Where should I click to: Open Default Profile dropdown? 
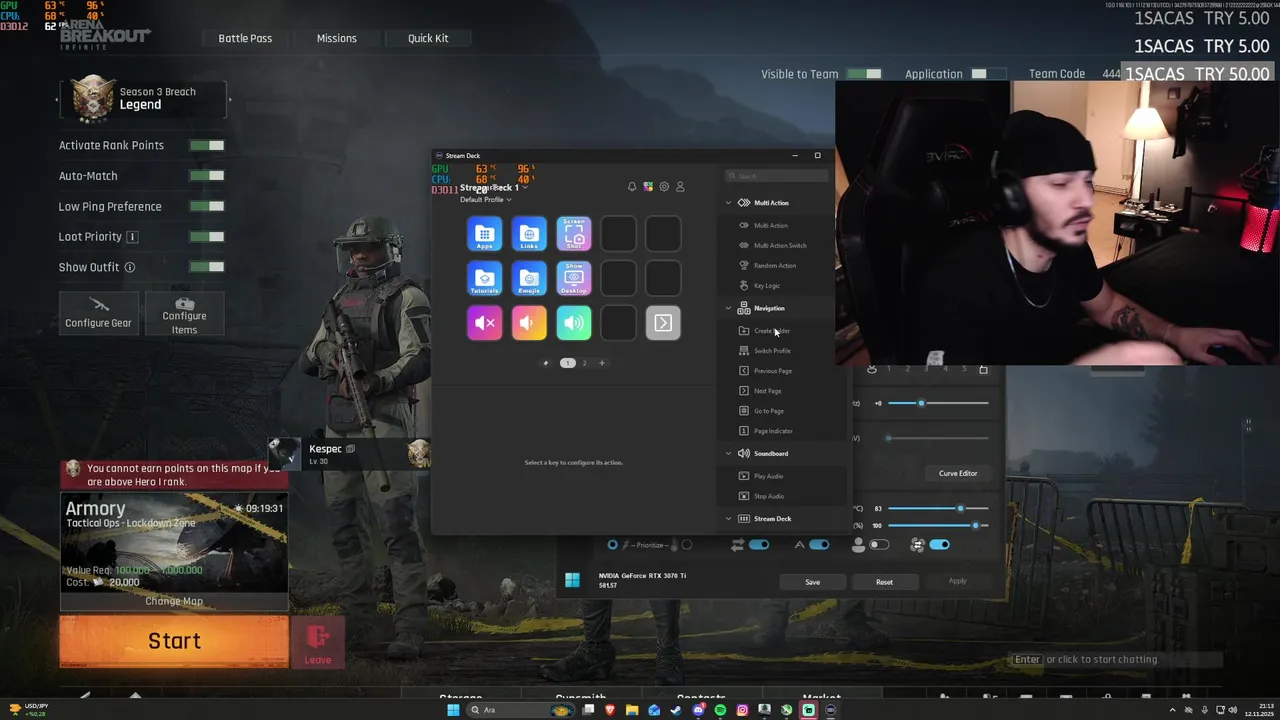pyautogui.click(x=486, y=200)
